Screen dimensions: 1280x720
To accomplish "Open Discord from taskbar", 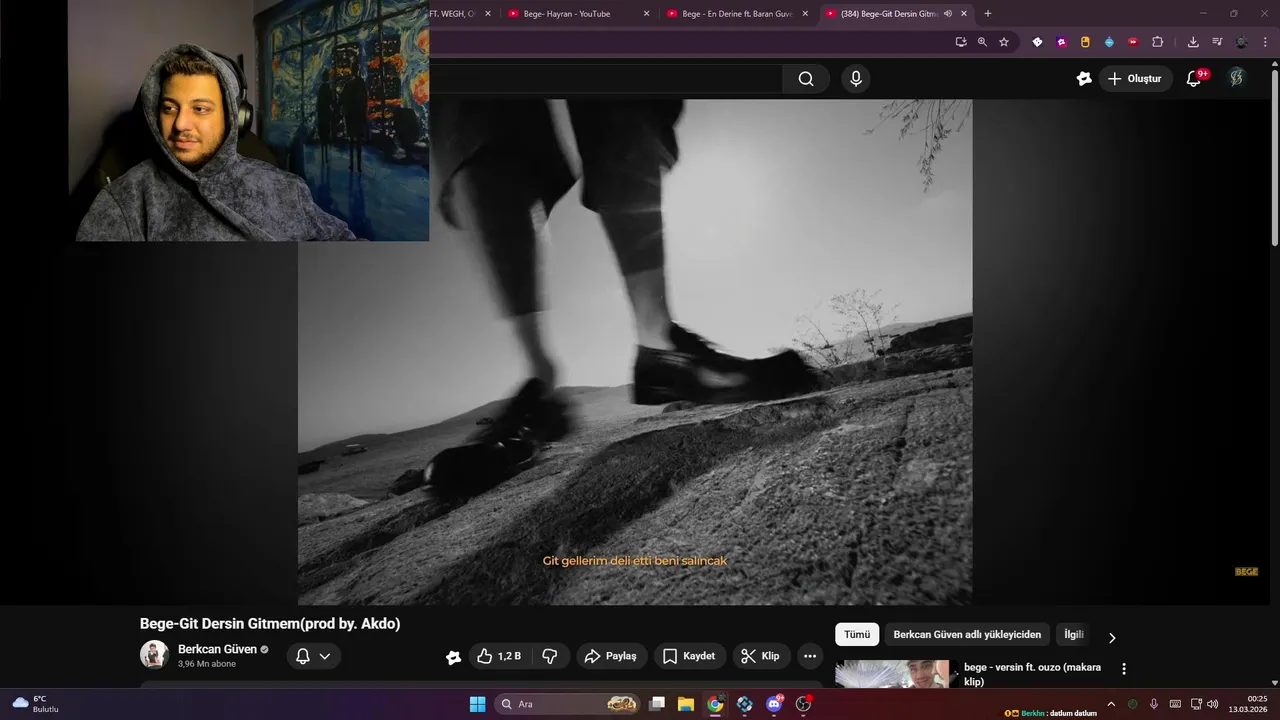I will pyautogui.click(x=774, y=704).
